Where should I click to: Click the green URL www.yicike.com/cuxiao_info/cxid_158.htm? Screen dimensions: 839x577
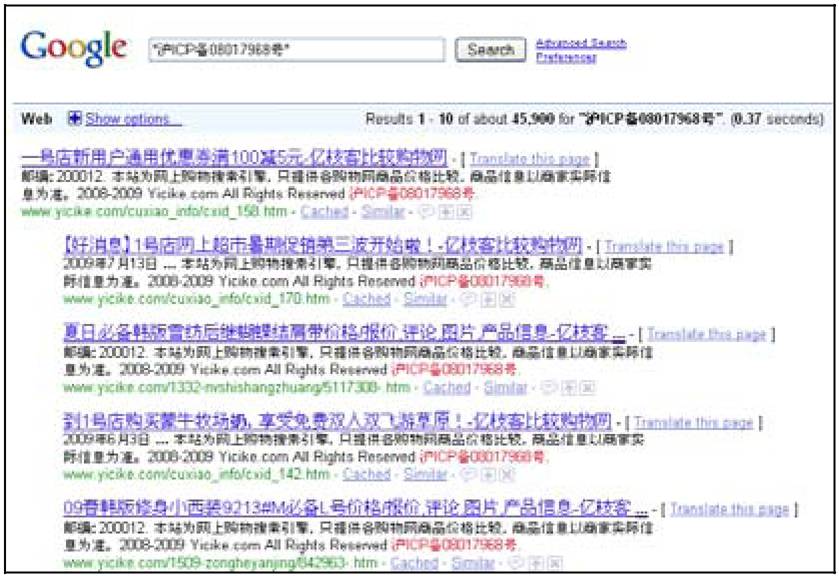click(x=154, y=212)
